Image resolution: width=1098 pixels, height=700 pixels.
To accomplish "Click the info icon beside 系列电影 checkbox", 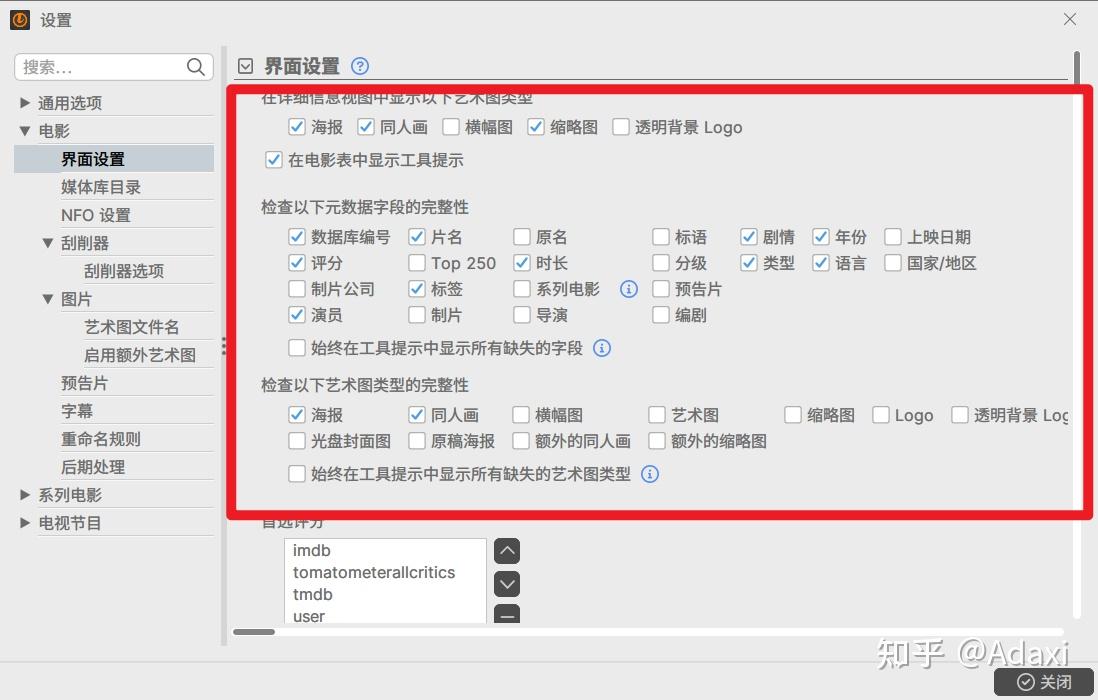I will [x=628, y=289].
